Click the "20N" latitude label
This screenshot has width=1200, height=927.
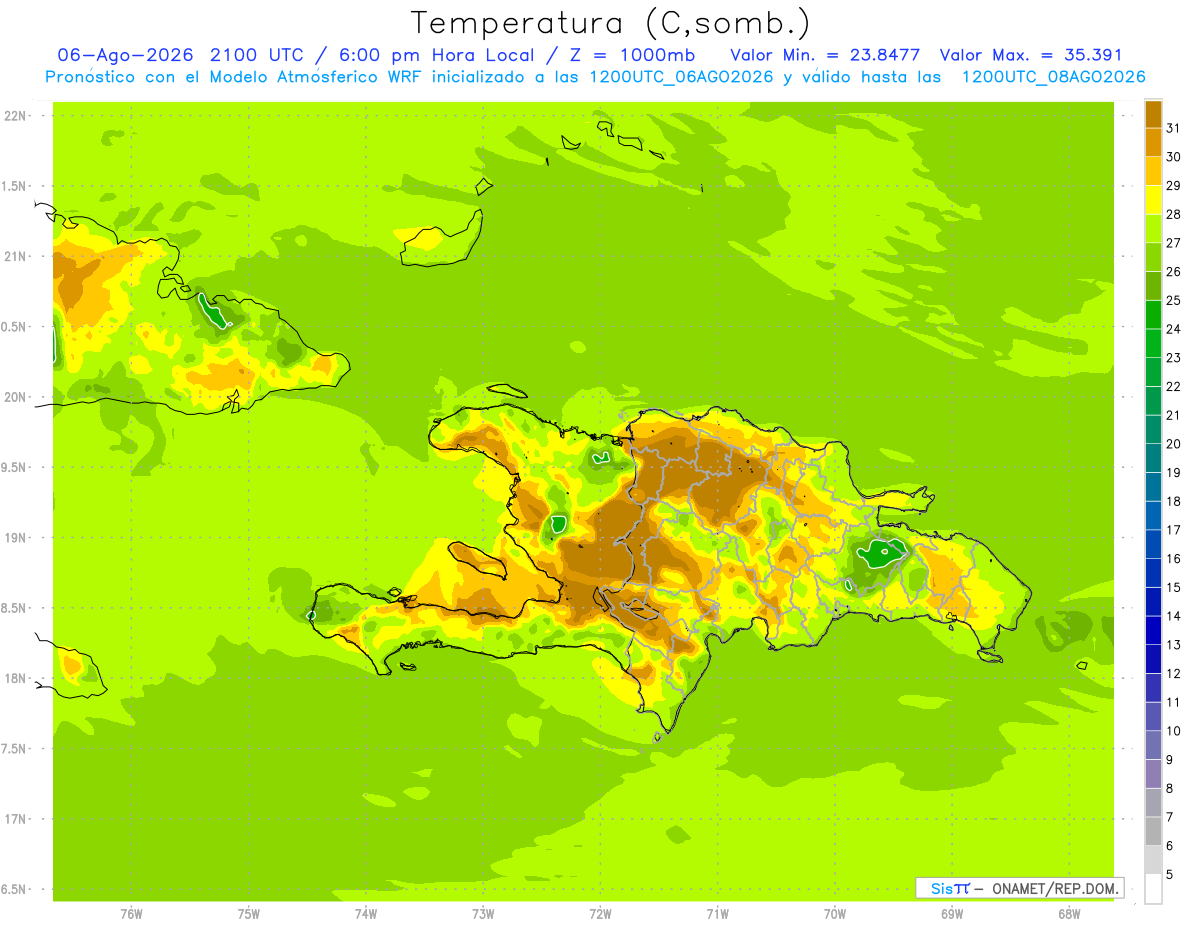click(x=15, y=397)
